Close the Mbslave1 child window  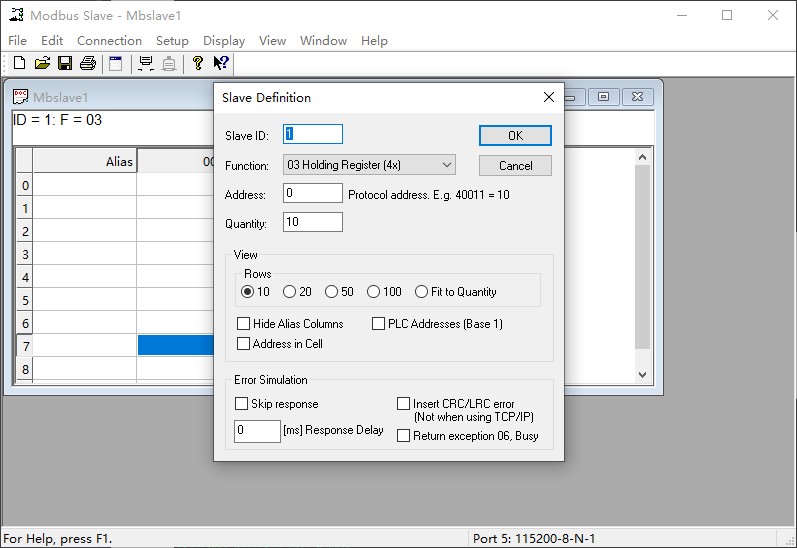point(637,97)
